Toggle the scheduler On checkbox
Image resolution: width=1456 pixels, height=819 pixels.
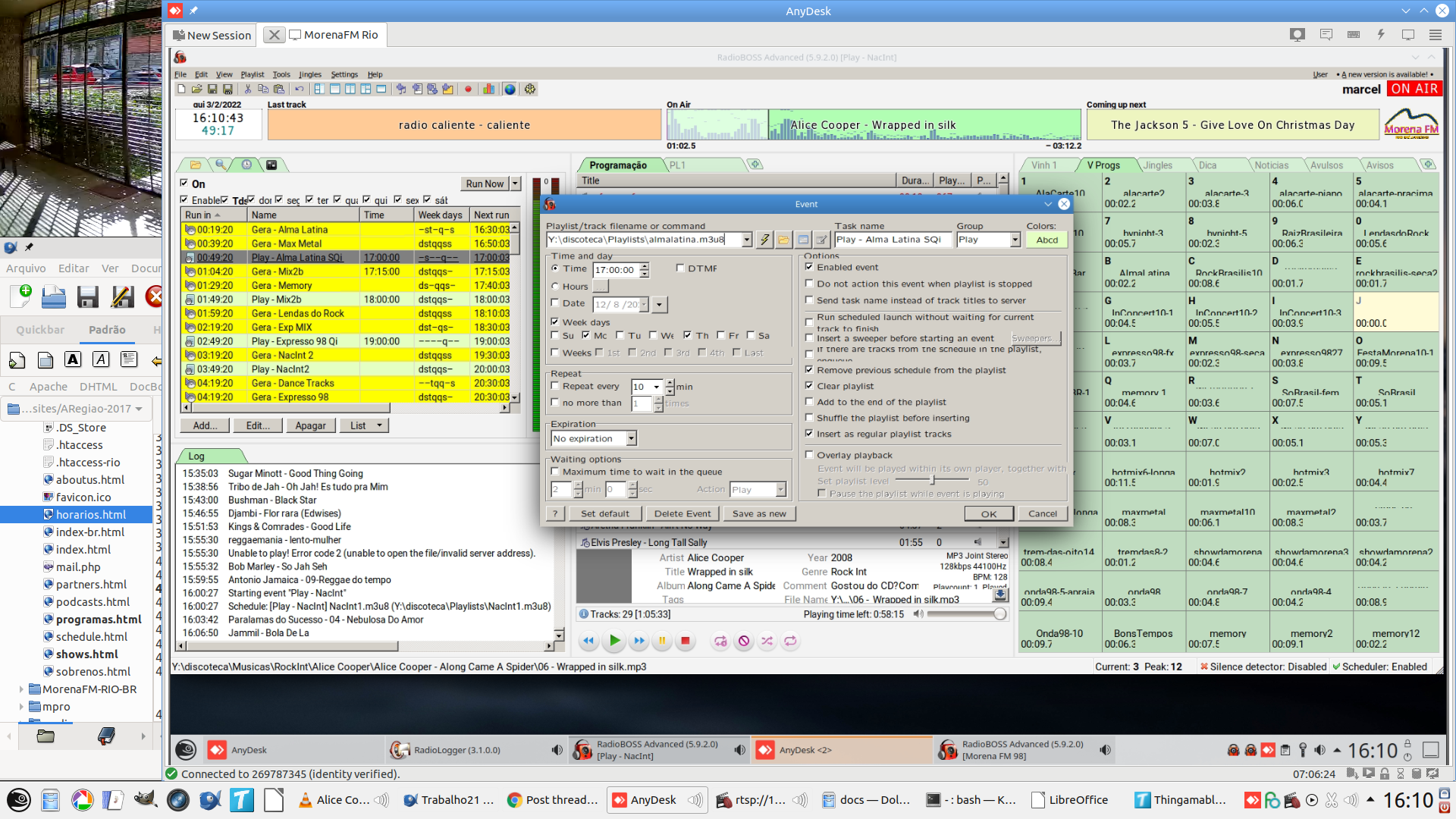[x=184, y=183]
